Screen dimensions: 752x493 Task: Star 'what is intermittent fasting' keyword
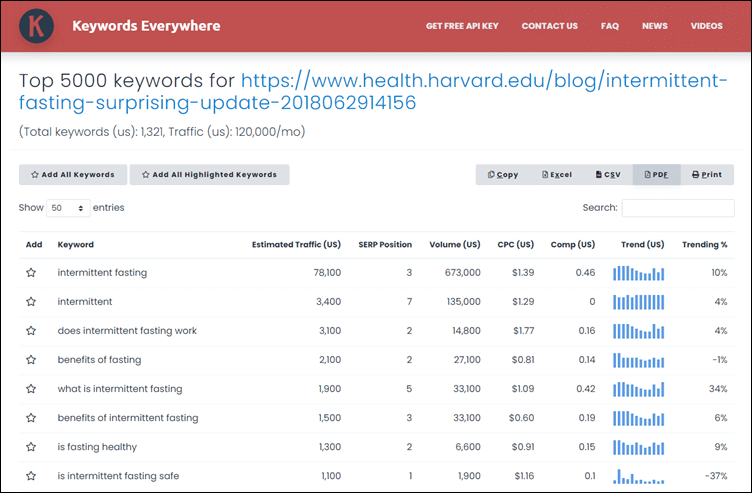31,389
